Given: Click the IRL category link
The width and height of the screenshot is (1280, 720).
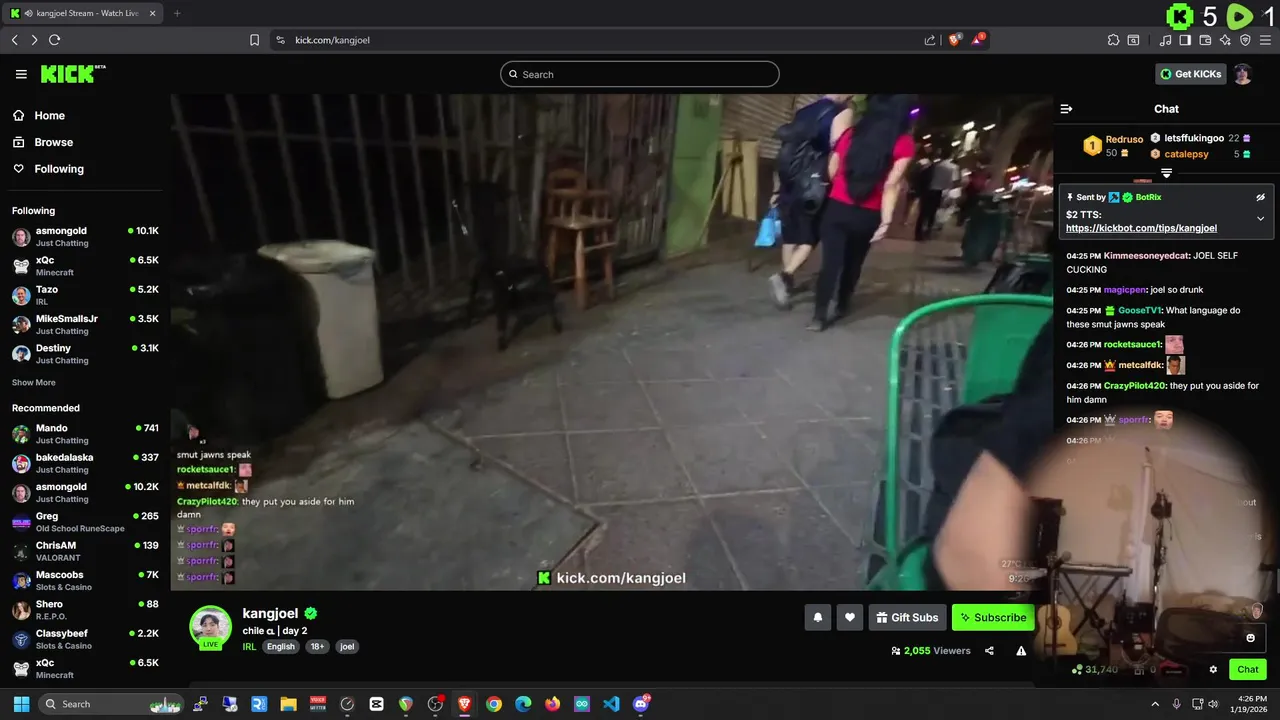Looking at the screenshot, I should click(x=249, y=647).
